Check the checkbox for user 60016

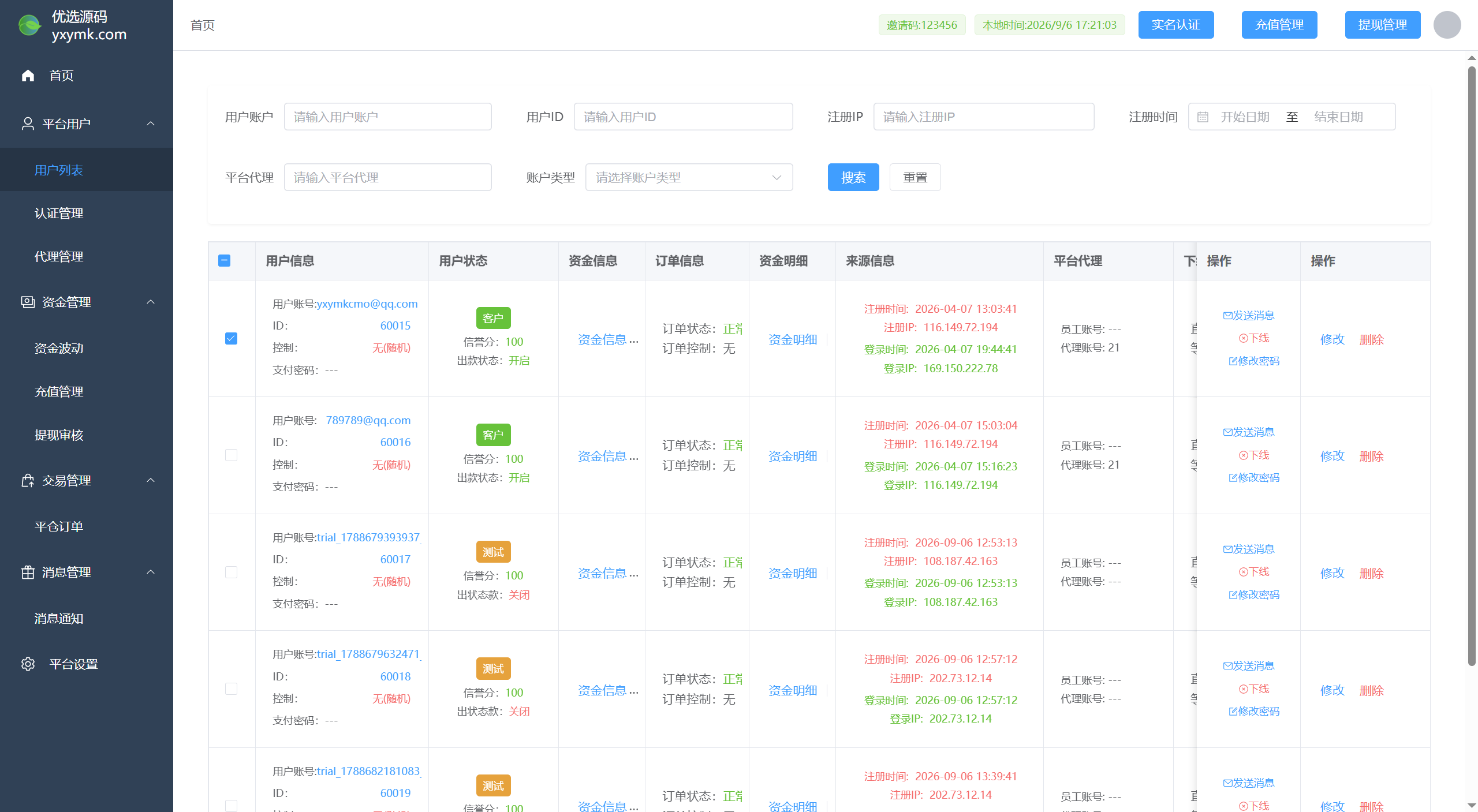(x=231, y=455)
